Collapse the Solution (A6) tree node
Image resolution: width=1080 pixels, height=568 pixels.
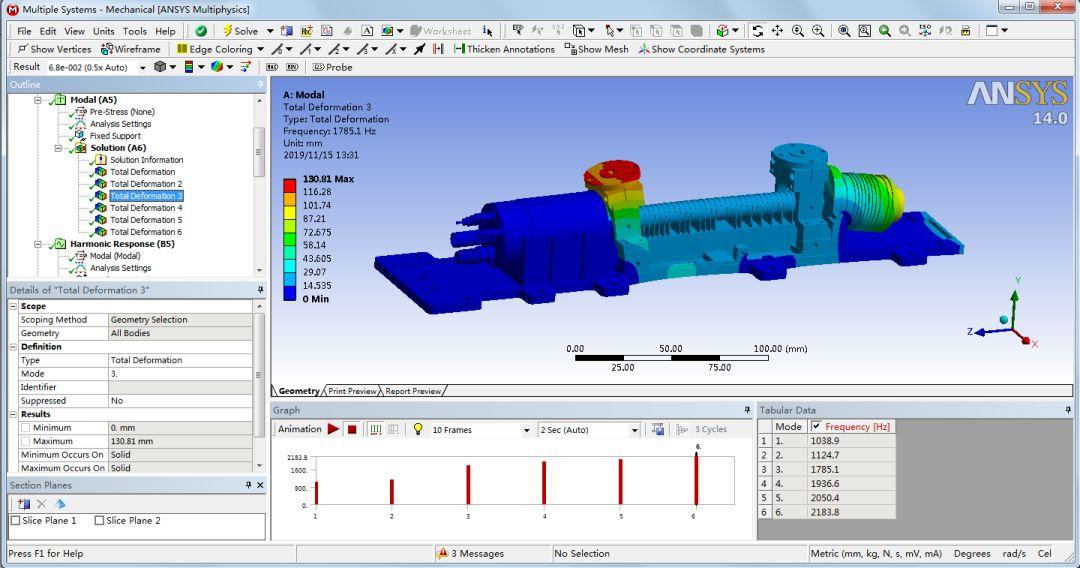(x=59, y=148)
